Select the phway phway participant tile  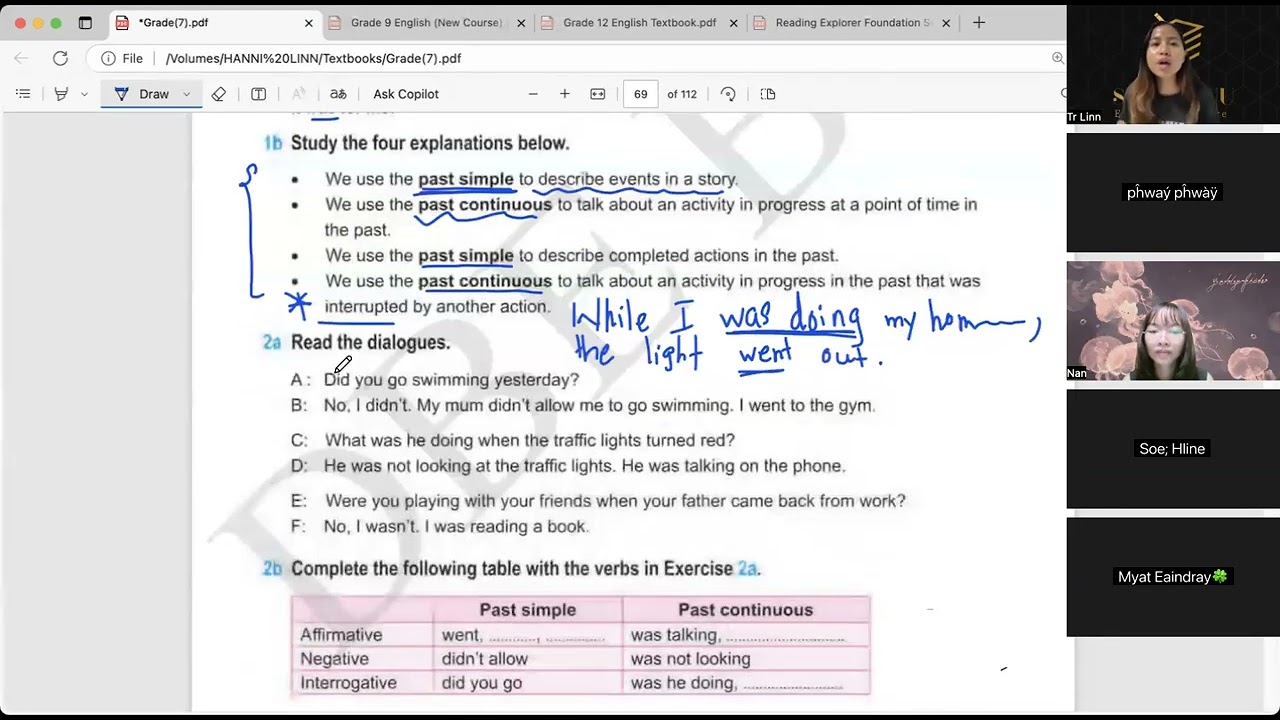tap(1173, 192)
